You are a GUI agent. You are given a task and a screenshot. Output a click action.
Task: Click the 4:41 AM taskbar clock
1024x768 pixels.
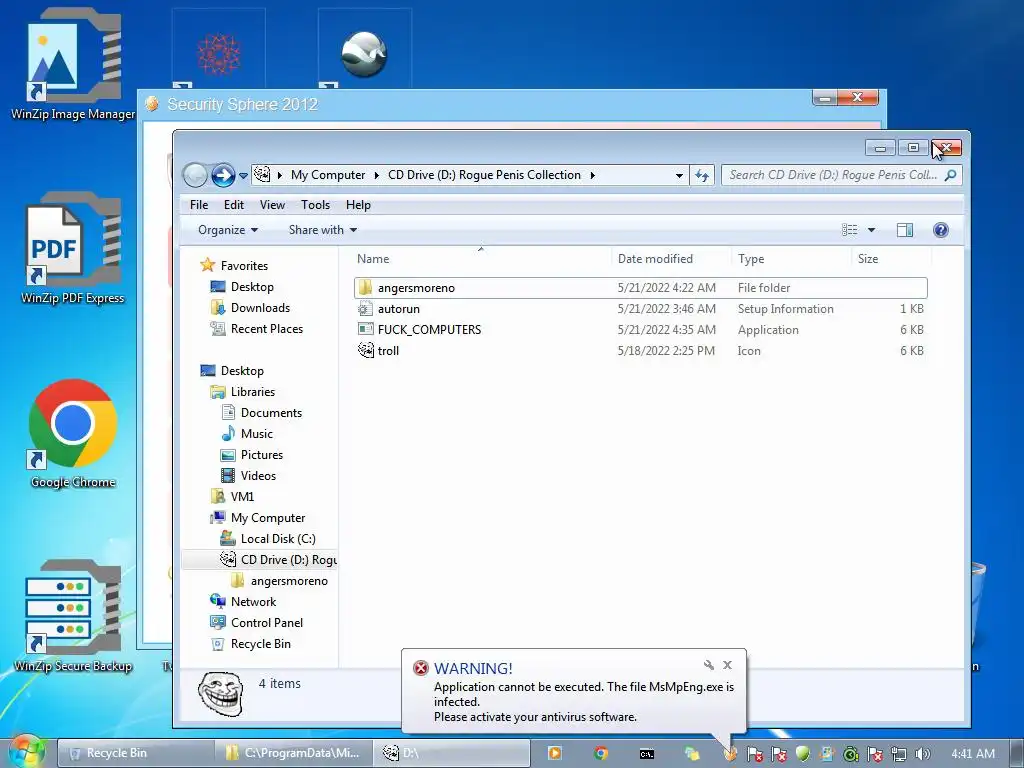973,754
